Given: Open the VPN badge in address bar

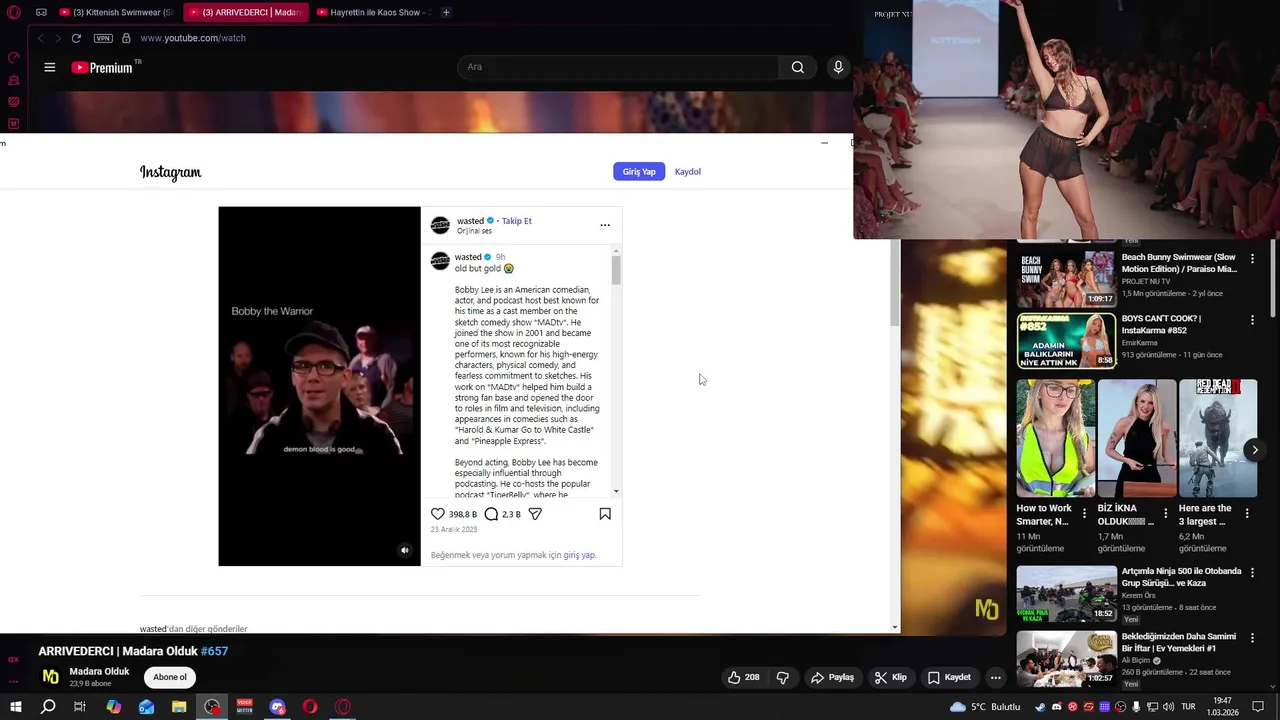Looking at the screenshot, I should click(x=103, y=38).
